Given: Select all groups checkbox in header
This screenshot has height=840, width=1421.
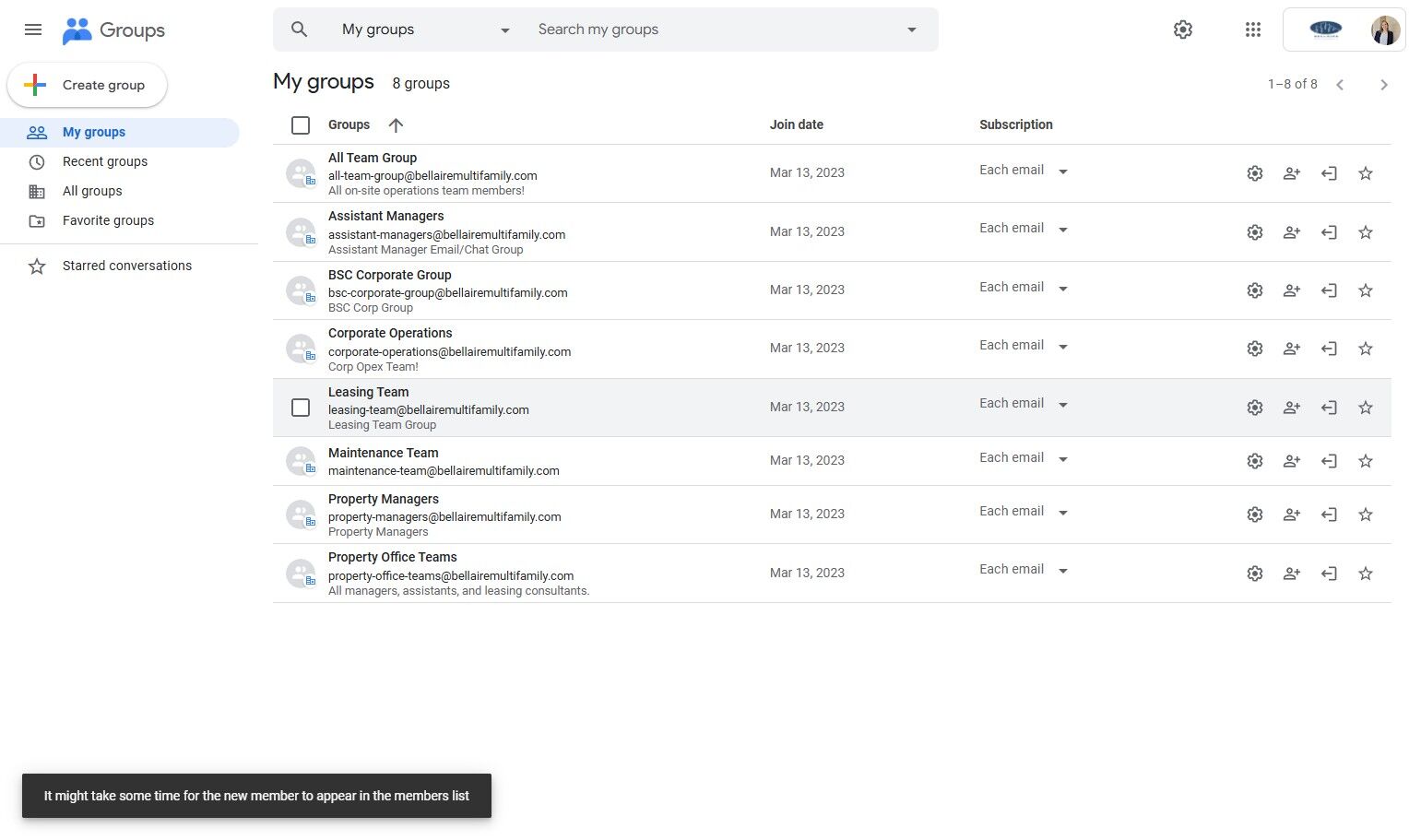Looking at the screenshot, I should [x=301, y=125].
